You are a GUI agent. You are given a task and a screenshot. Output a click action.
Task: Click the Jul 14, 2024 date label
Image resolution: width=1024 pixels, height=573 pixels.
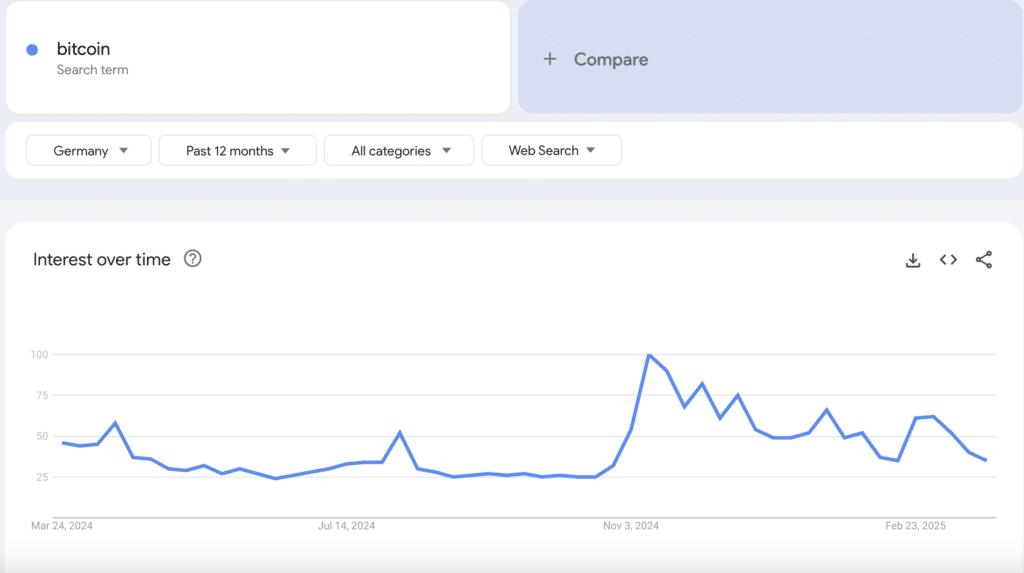tap(346, 525)
